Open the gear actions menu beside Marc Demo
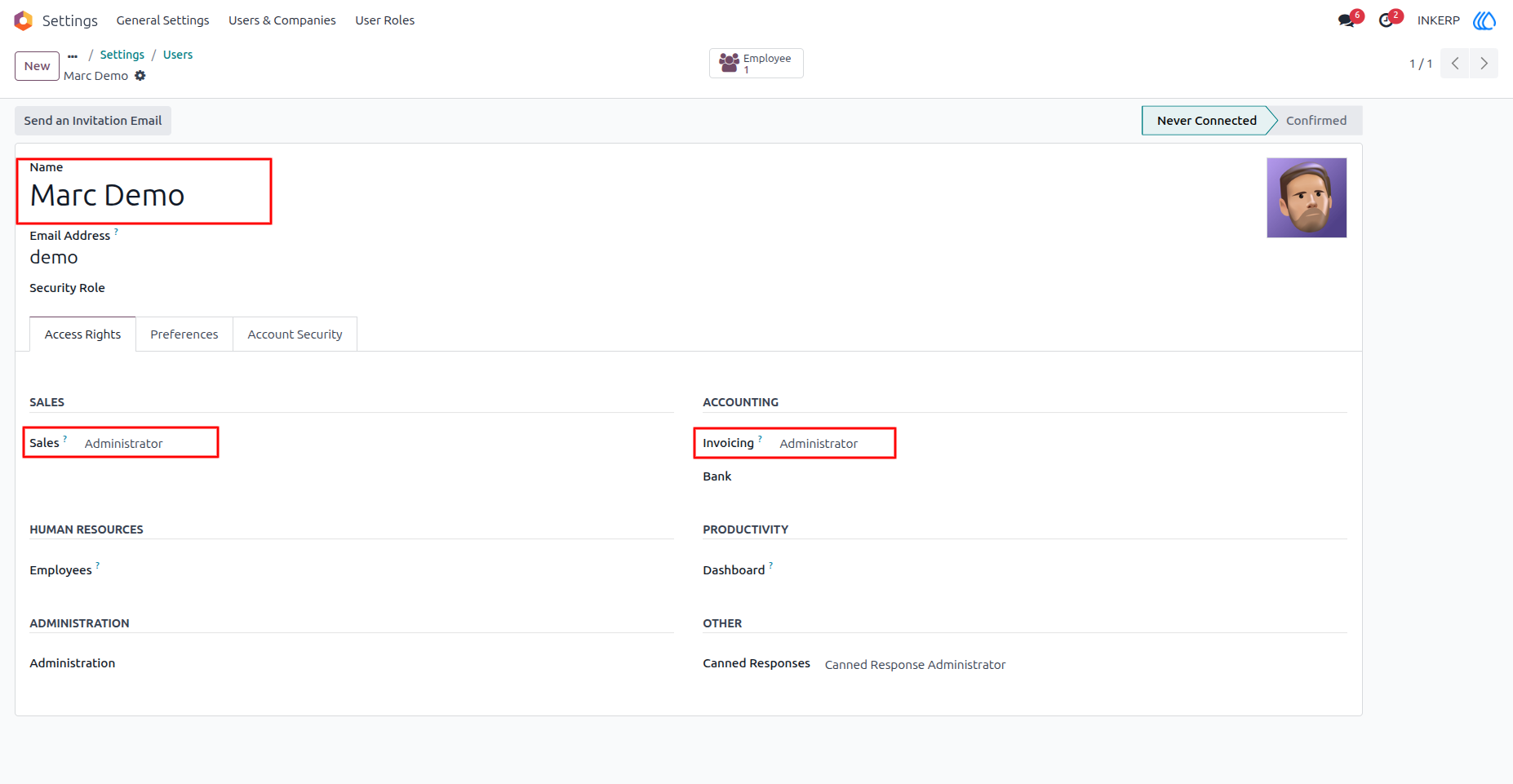This screenshot has width=1513, height=784. click(x=140, y=76)
